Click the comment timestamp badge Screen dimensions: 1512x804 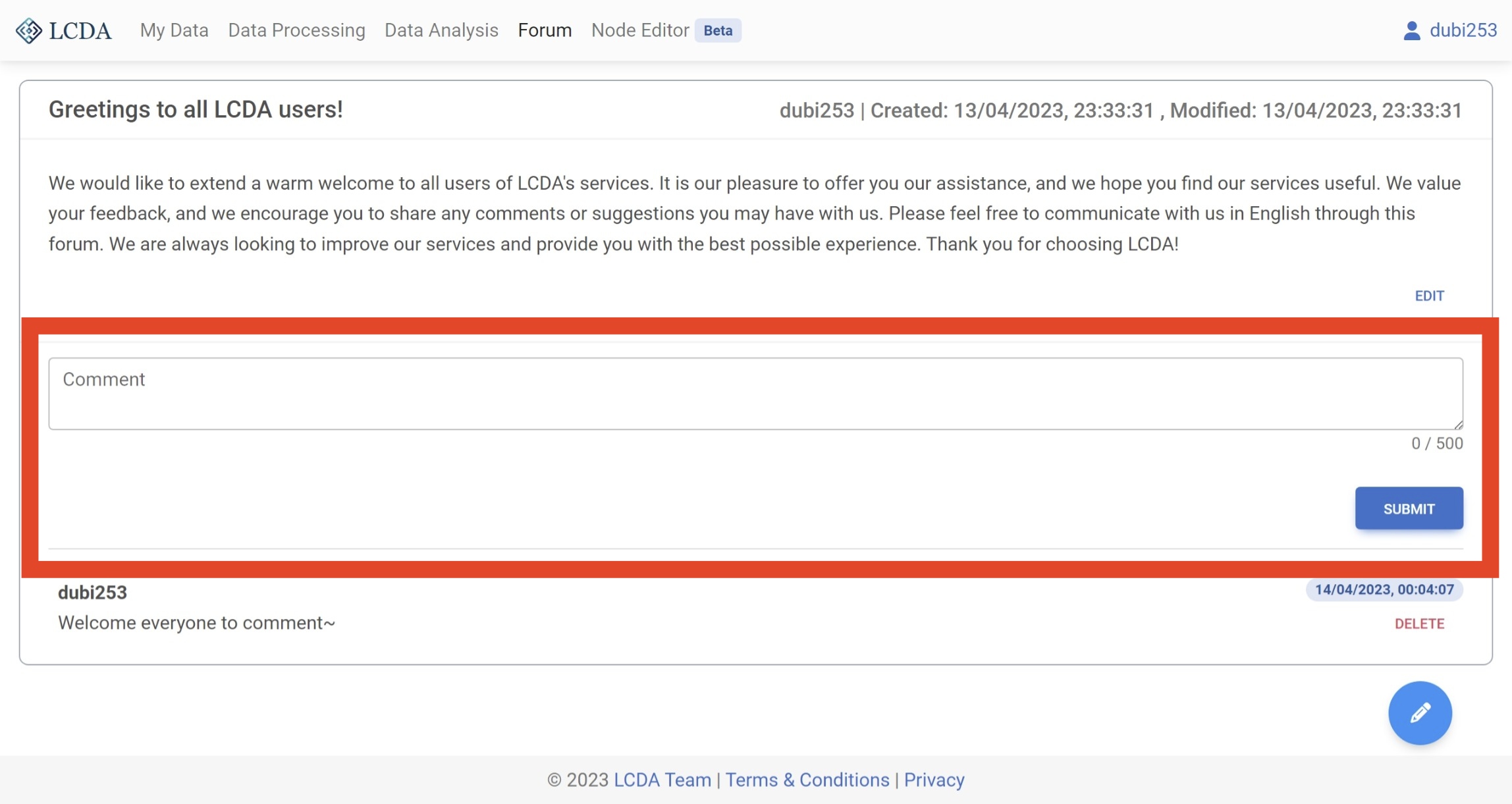pyautogui.click(x=1384, y=589)
